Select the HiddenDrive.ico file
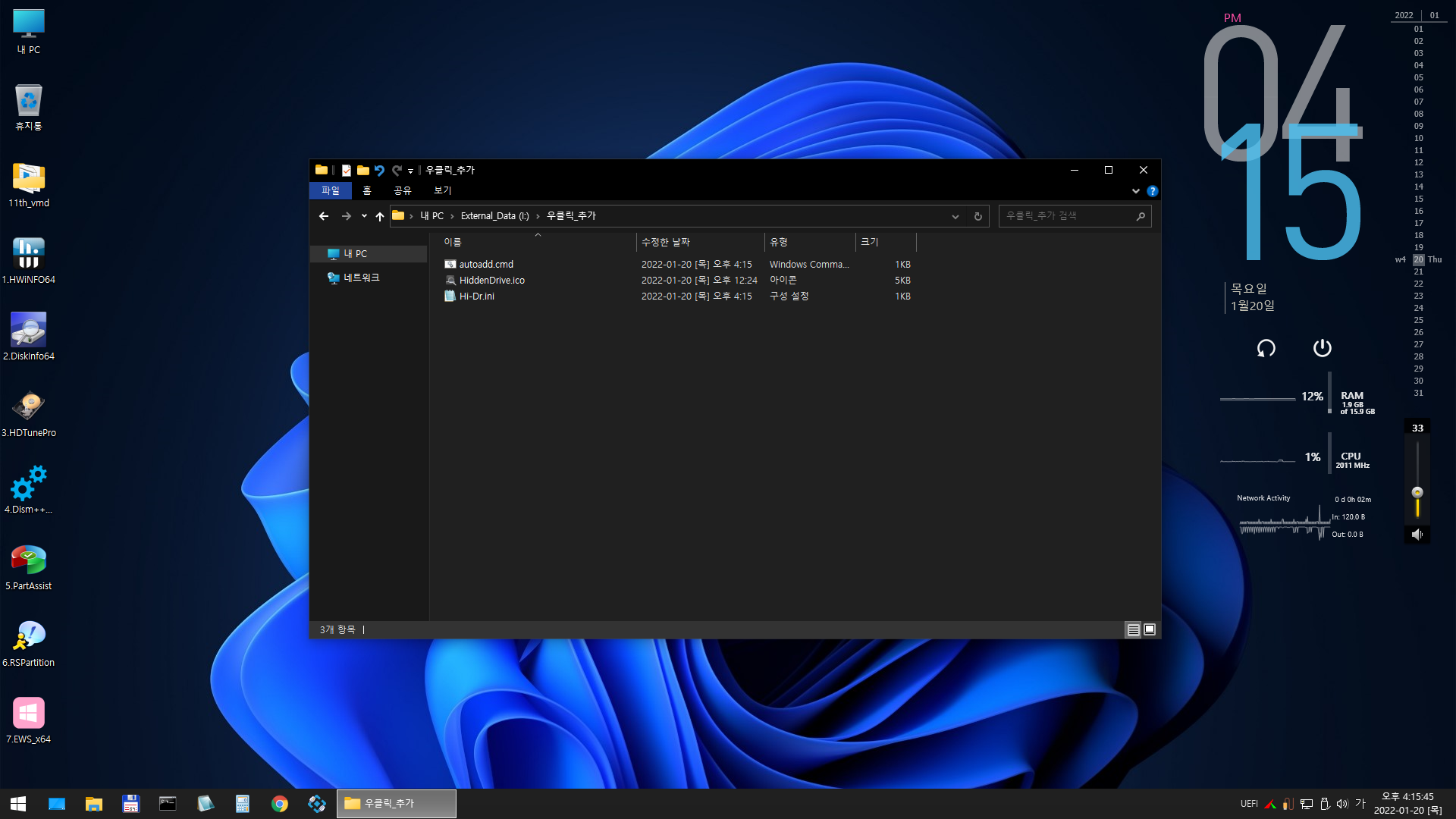The image size is (1456, 819). click(491, 281)
